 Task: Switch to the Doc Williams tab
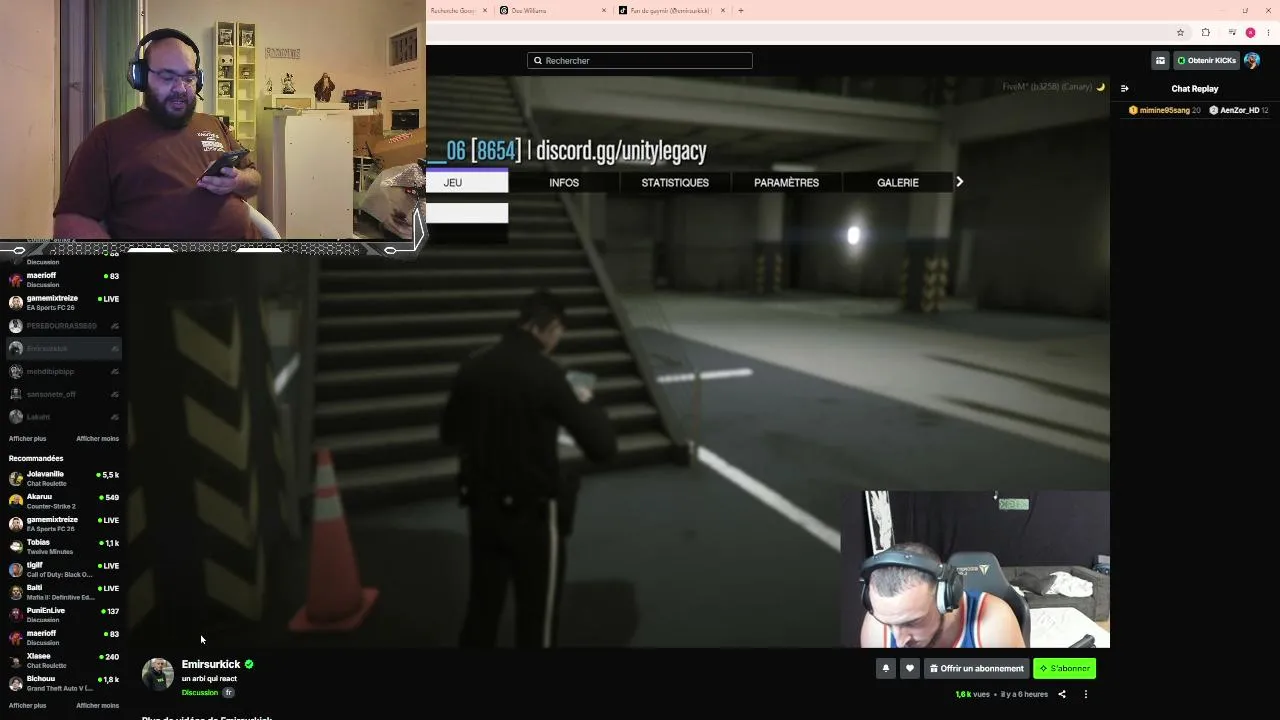point(553,10)
